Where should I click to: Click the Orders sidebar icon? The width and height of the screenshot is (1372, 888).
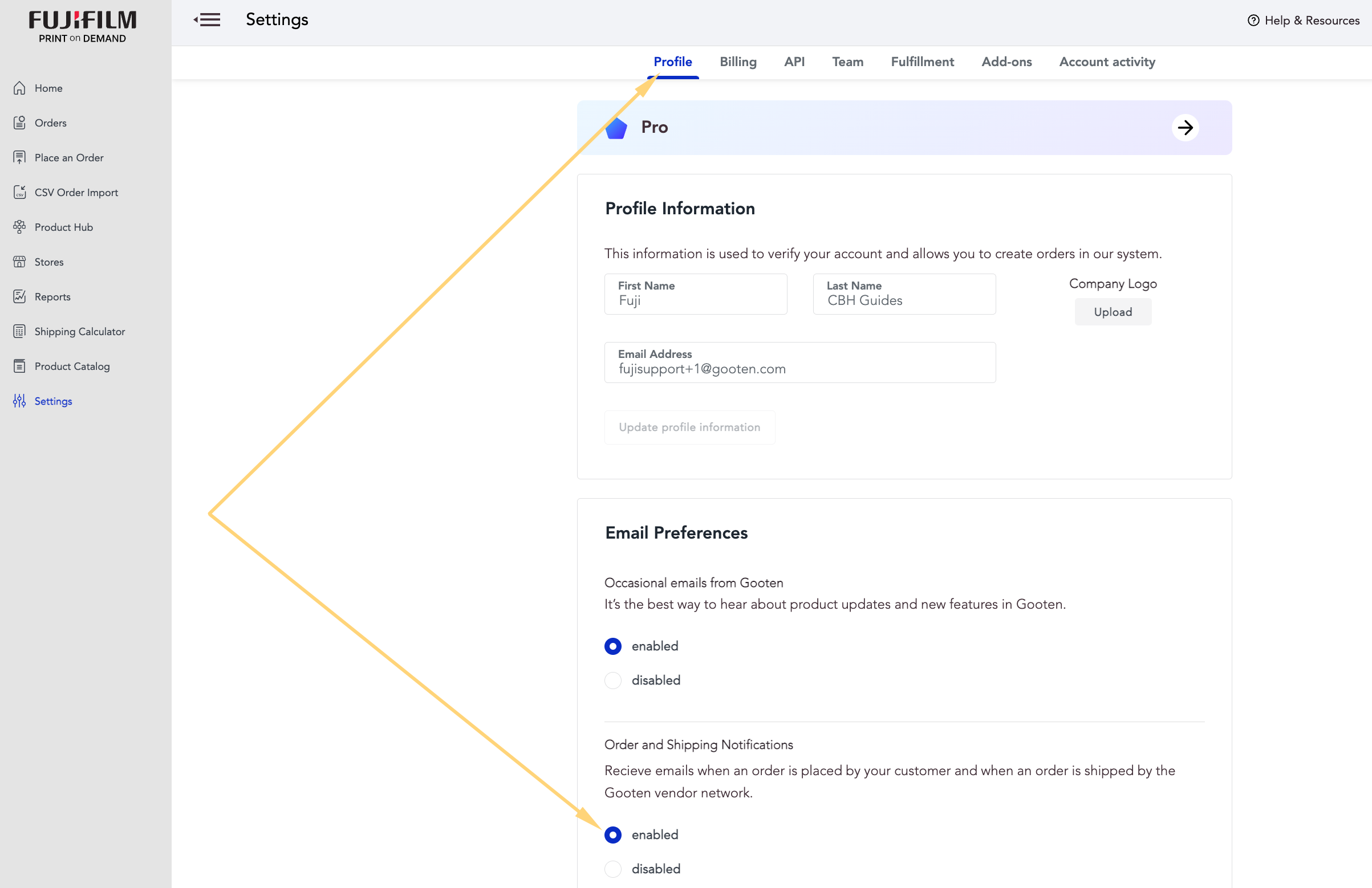19,123
